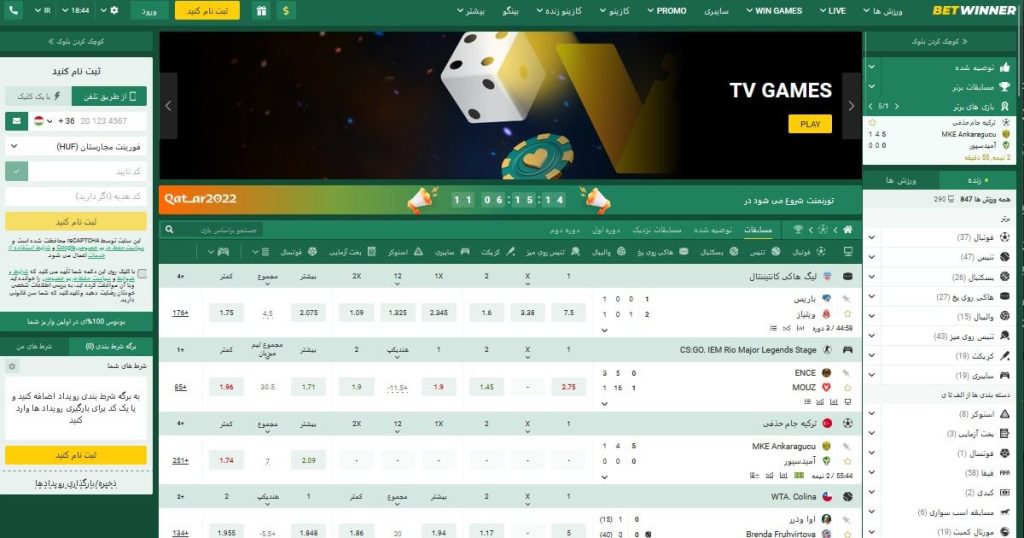Click ذخیره/بارگذاری رویدادها link
This screenshot has width=1024, height=538.
pyautogui.click(x=76, y=484)
